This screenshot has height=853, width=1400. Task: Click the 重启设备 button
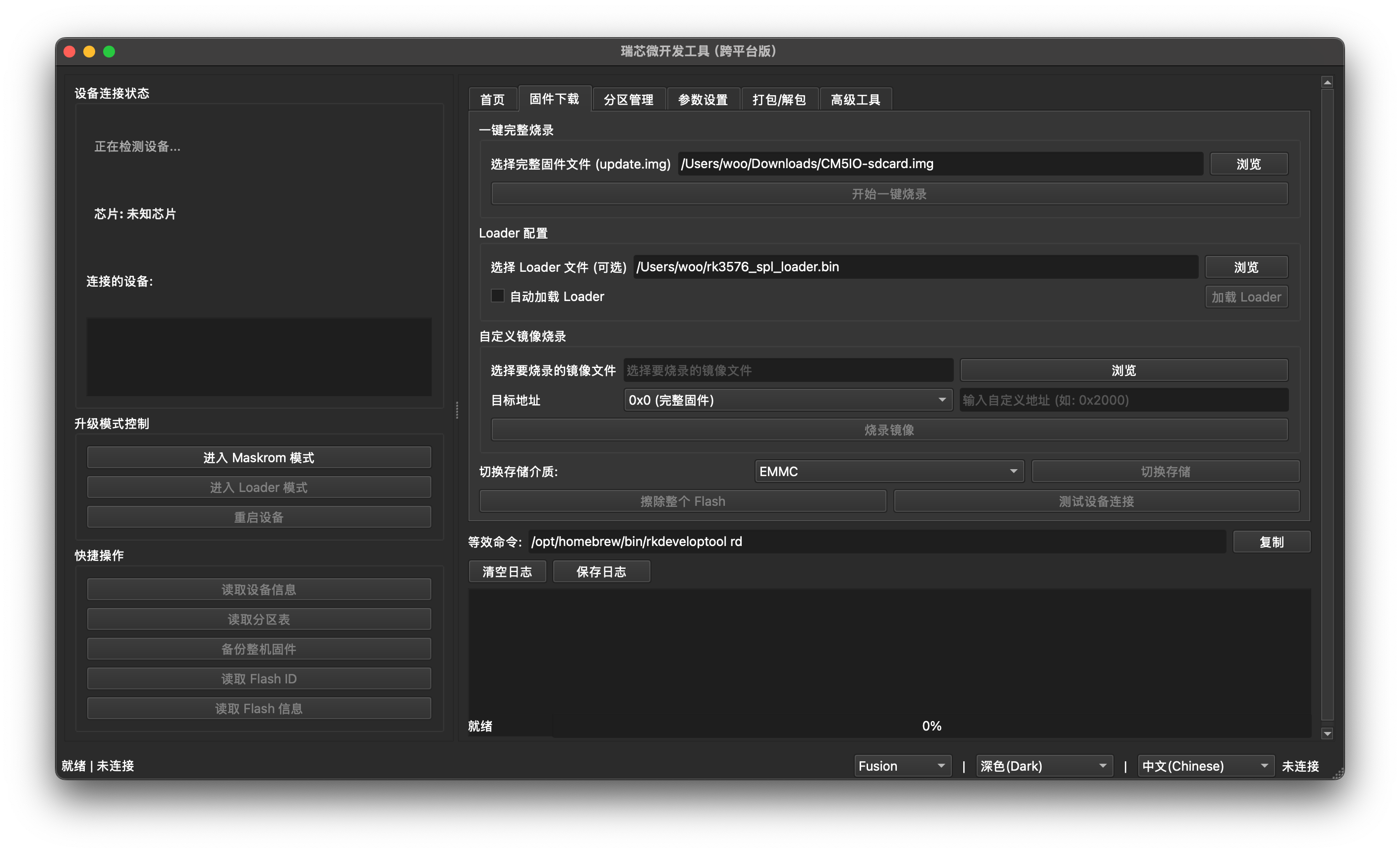pos(258,517)
